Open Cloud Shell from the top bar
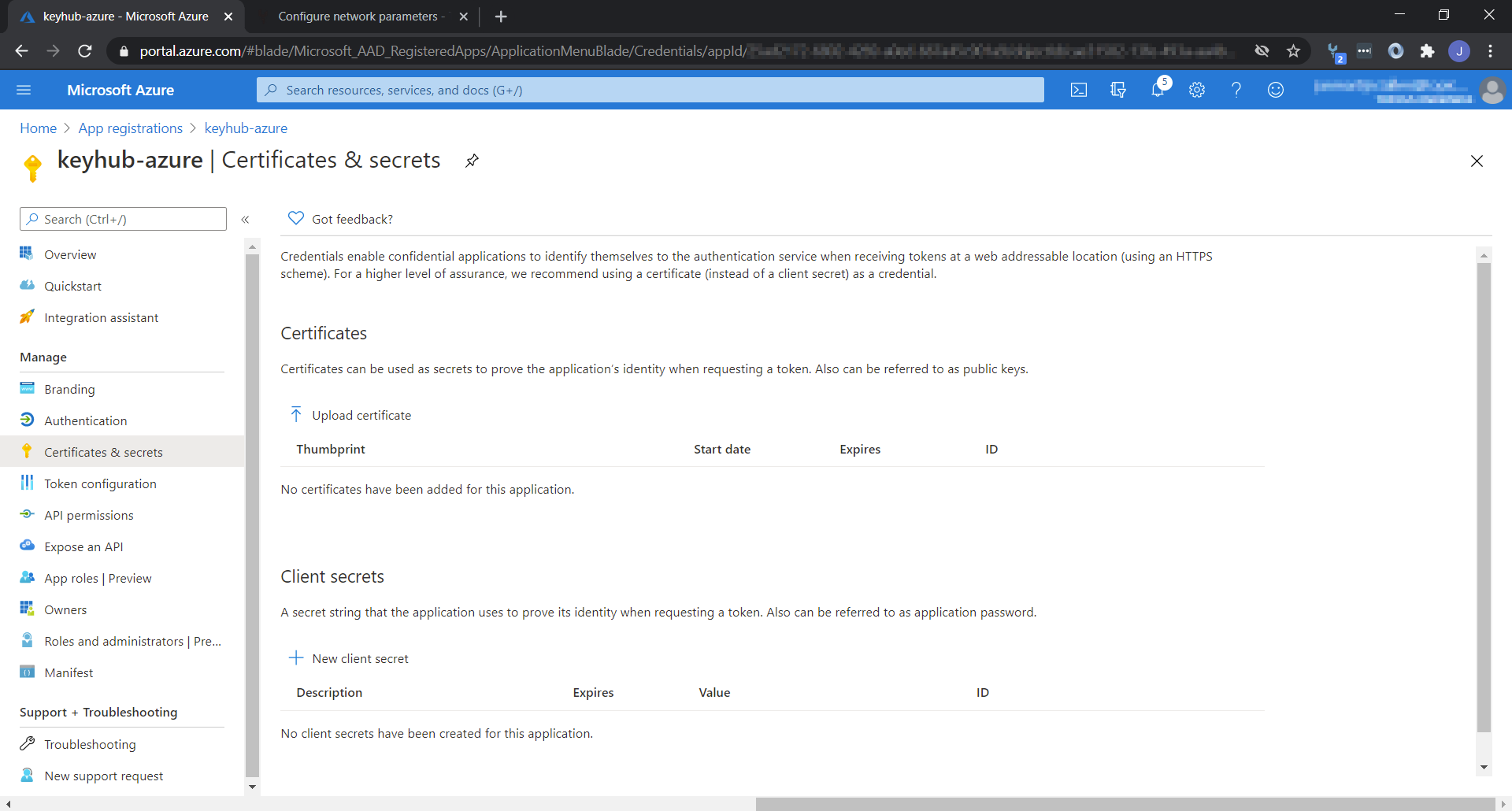 (x=1079, y=90)
